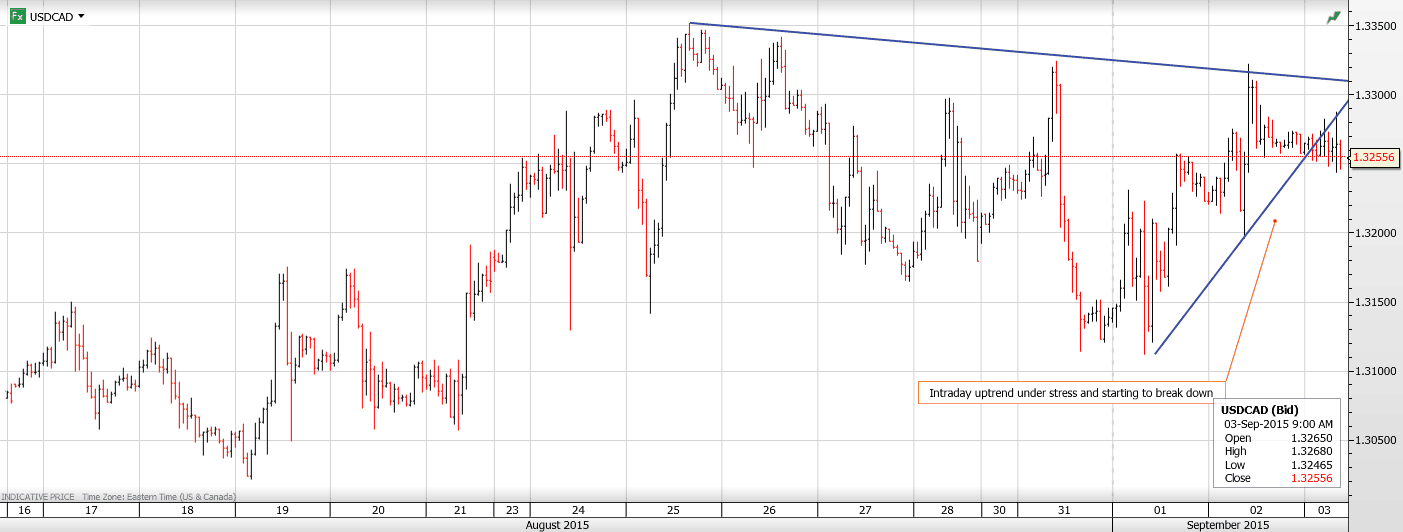
Task: Click the green Fx instrument icon
Action: 18,16
